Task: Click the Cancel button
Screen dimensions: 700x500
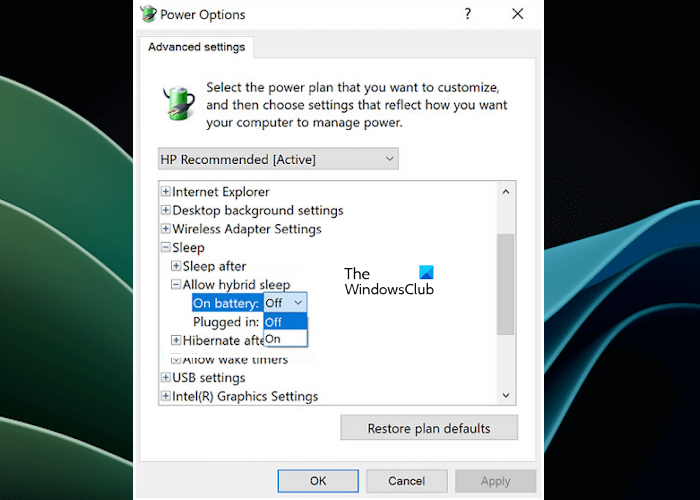Action: click(406, 481)
